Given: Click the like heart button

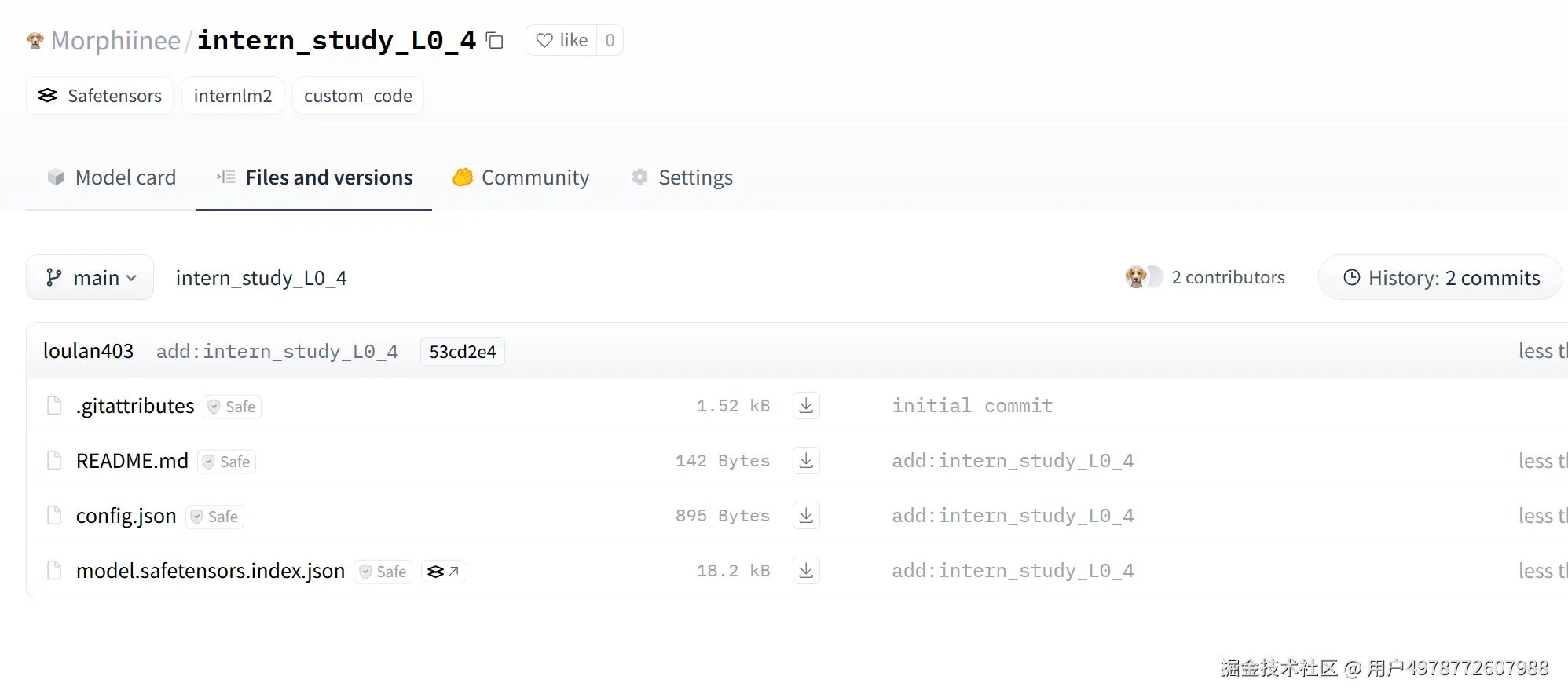Looking at the screenshot, I should [x=562, y=40].
